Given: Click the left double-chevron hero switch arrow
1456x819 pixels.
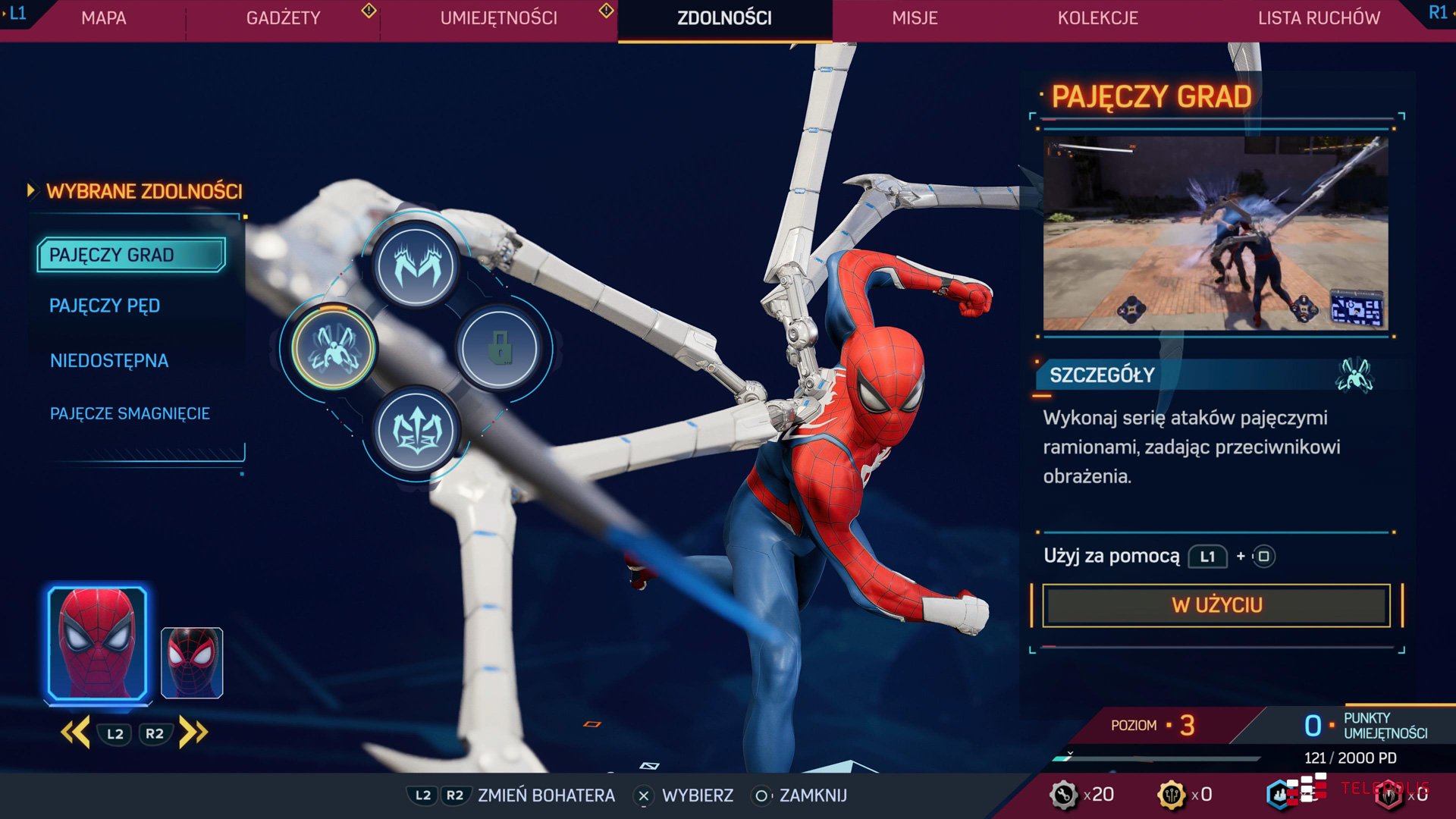Looking at the screenshot, I should point(75,733).
